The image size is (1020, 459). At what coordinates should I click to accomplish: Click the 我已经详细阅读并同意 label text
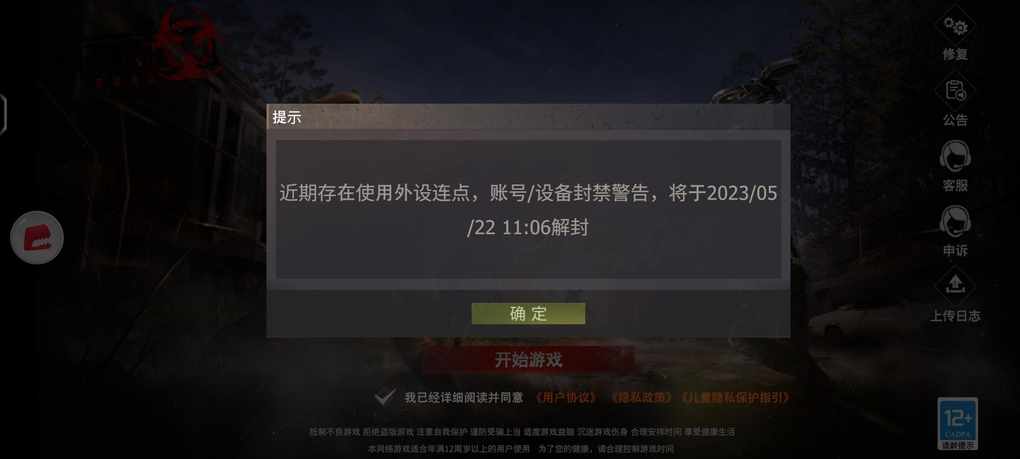463,397
